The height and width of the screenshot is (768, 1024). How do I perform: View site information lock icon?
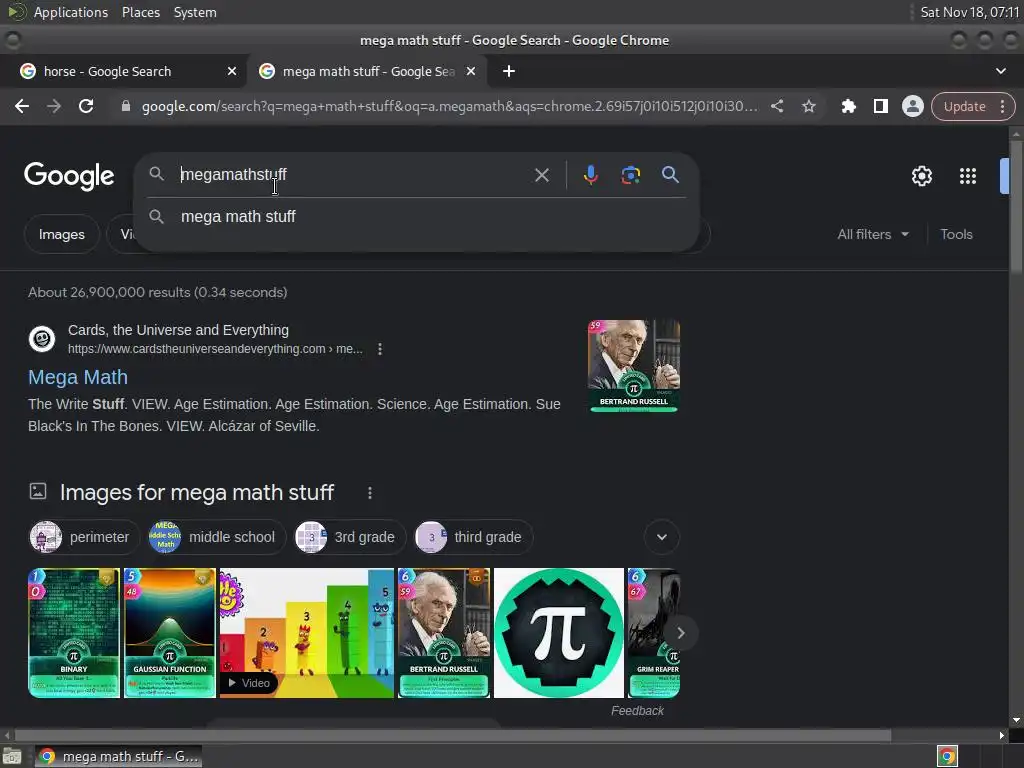126,106
